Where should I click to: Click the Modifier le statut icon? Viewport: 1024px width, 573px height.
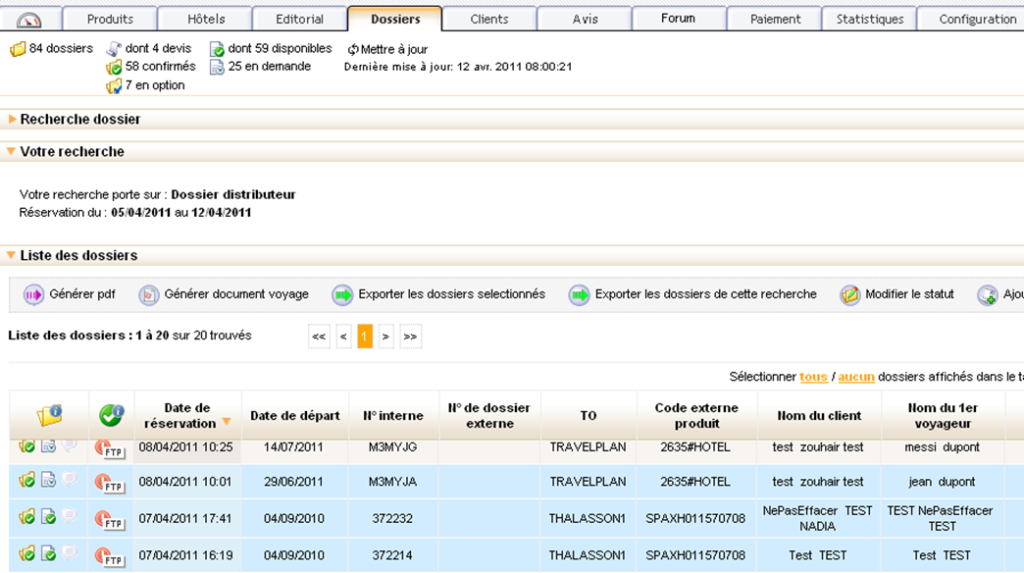[x=850, y=295]
